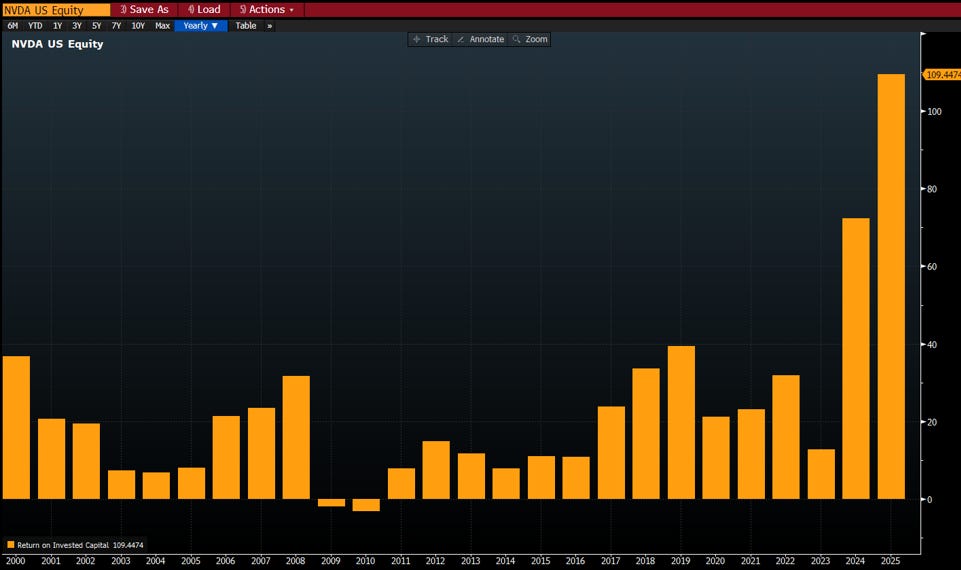The image size is (961, 570).
Task: Click the 2019 bar in the chart
Action: pos(681,422)
